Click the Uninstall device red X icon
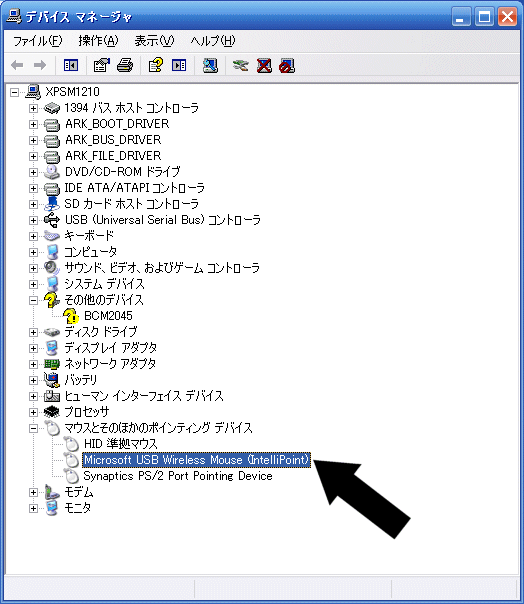This screenshot has height=604, width=524. (264, 65)
